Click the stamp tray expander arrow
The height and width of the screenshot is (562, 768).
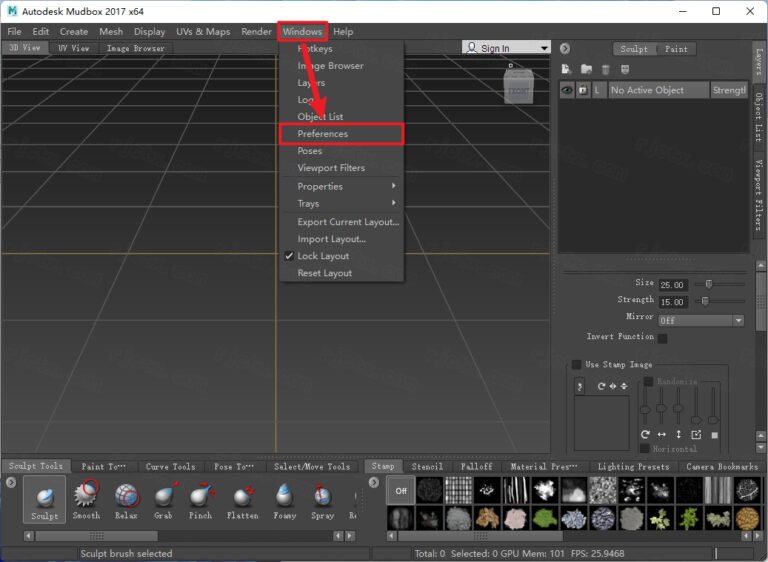coord(374,483)
